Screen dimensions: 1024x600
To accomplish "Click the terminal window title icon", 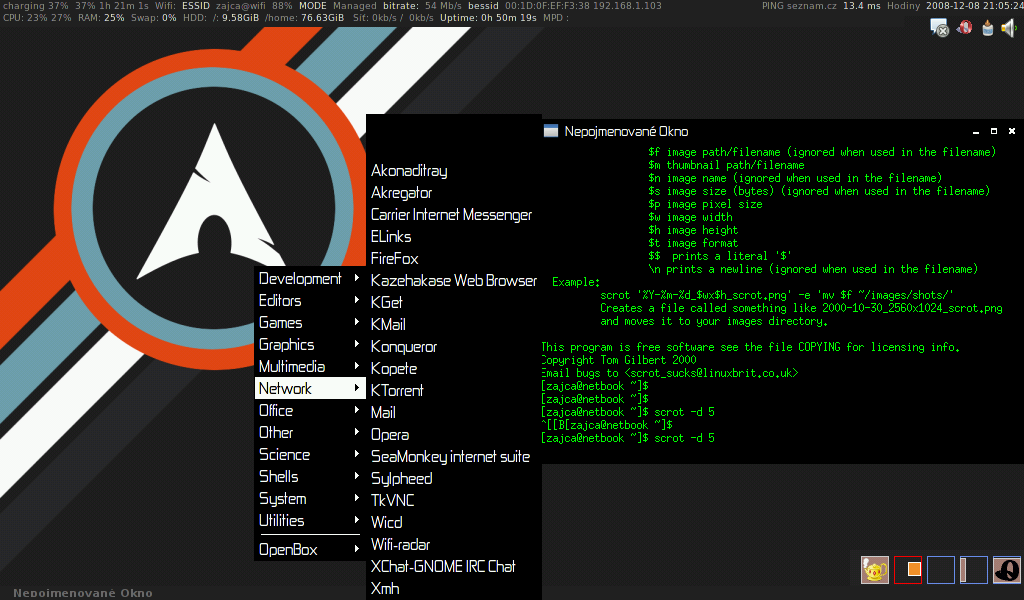I will point(551,131).
